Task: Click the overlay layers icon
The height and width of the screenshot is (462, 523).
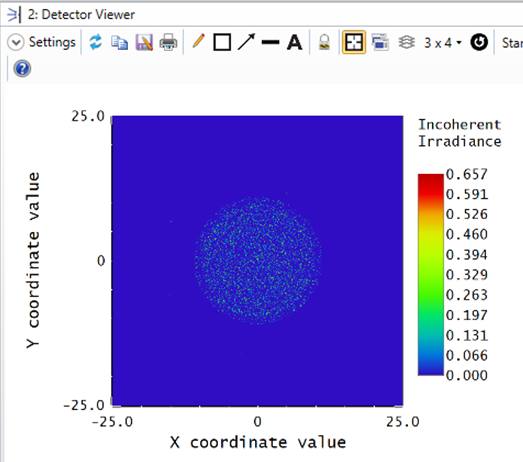Action: (x=407, y=42)
